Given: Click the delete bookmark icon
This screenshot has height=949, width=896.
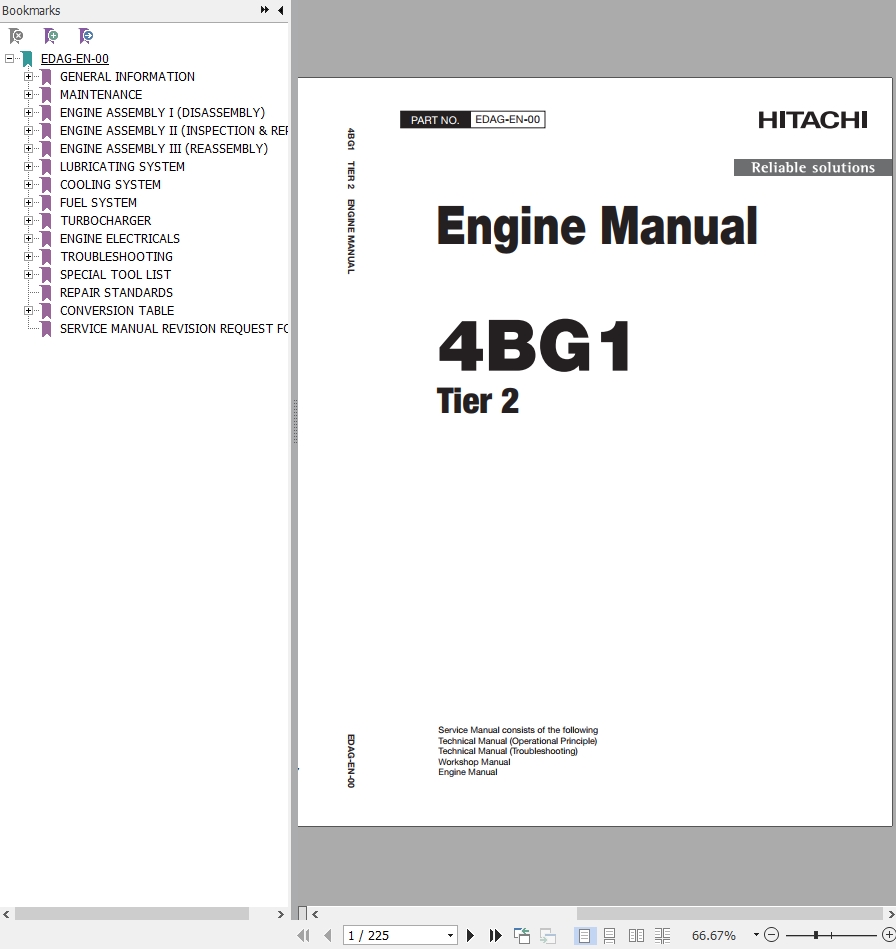Looking at the screenshot, I should (x=16, y=36).
